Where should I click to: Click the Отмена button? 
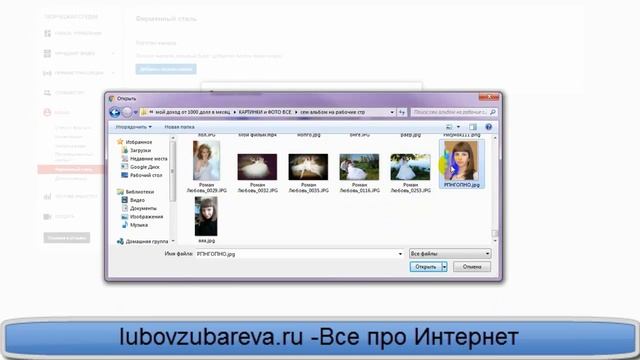click(472, 267)
